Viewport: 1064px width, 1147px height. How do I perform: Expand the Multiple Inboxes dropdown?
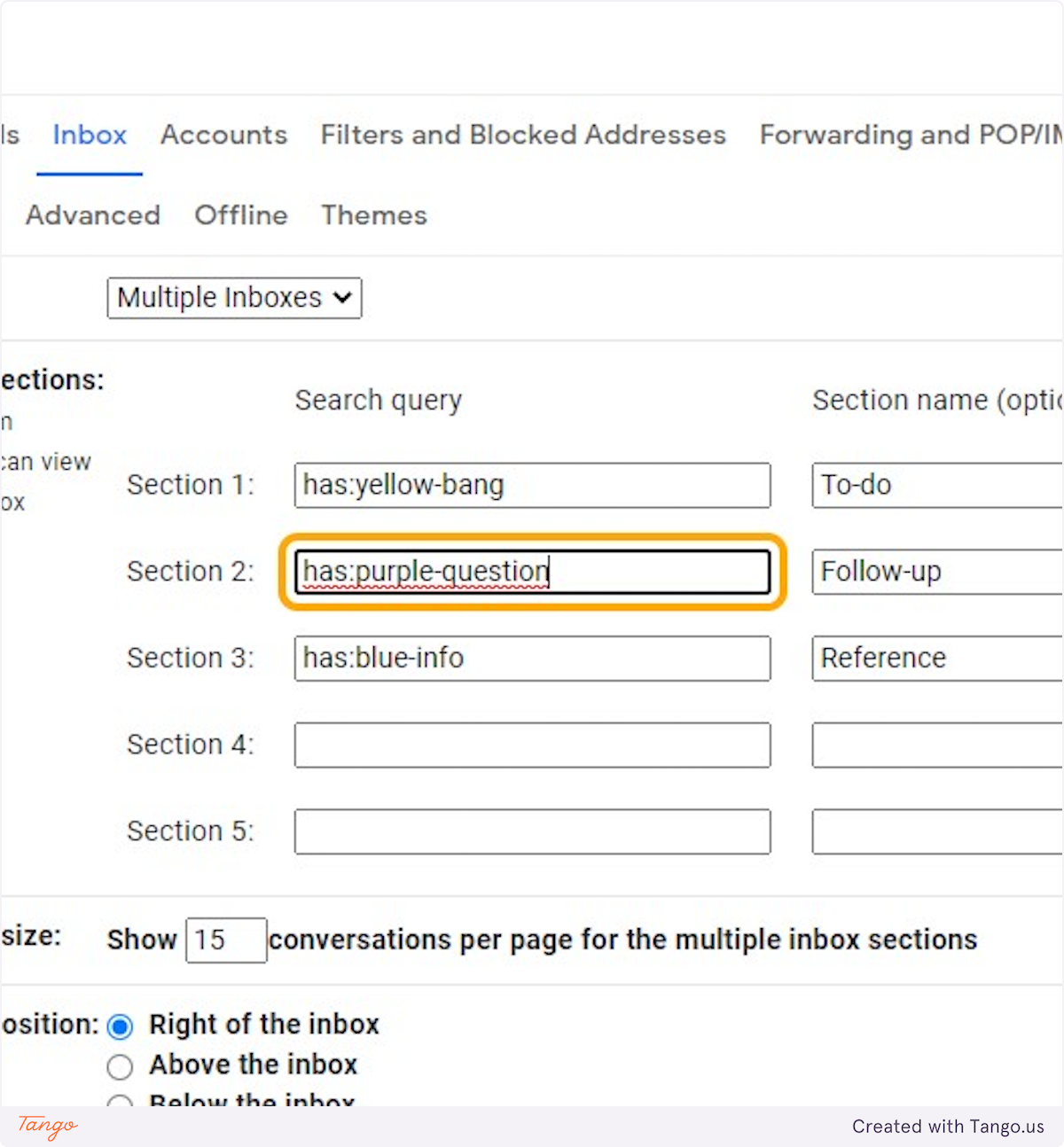pos(234,298)
